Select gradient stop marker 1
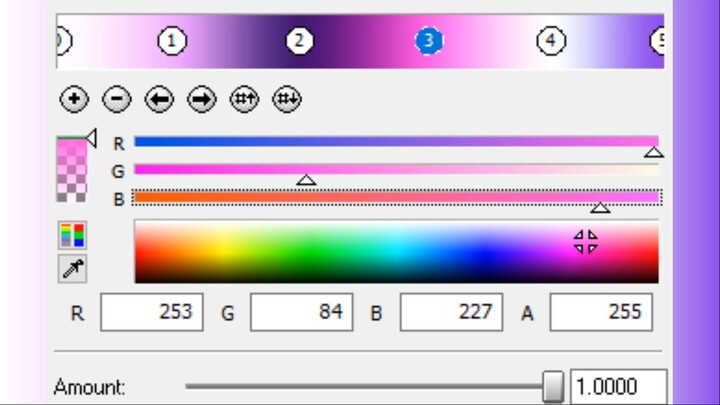The height and width of the screenshot is (405, 720). (x=173, y=41)
